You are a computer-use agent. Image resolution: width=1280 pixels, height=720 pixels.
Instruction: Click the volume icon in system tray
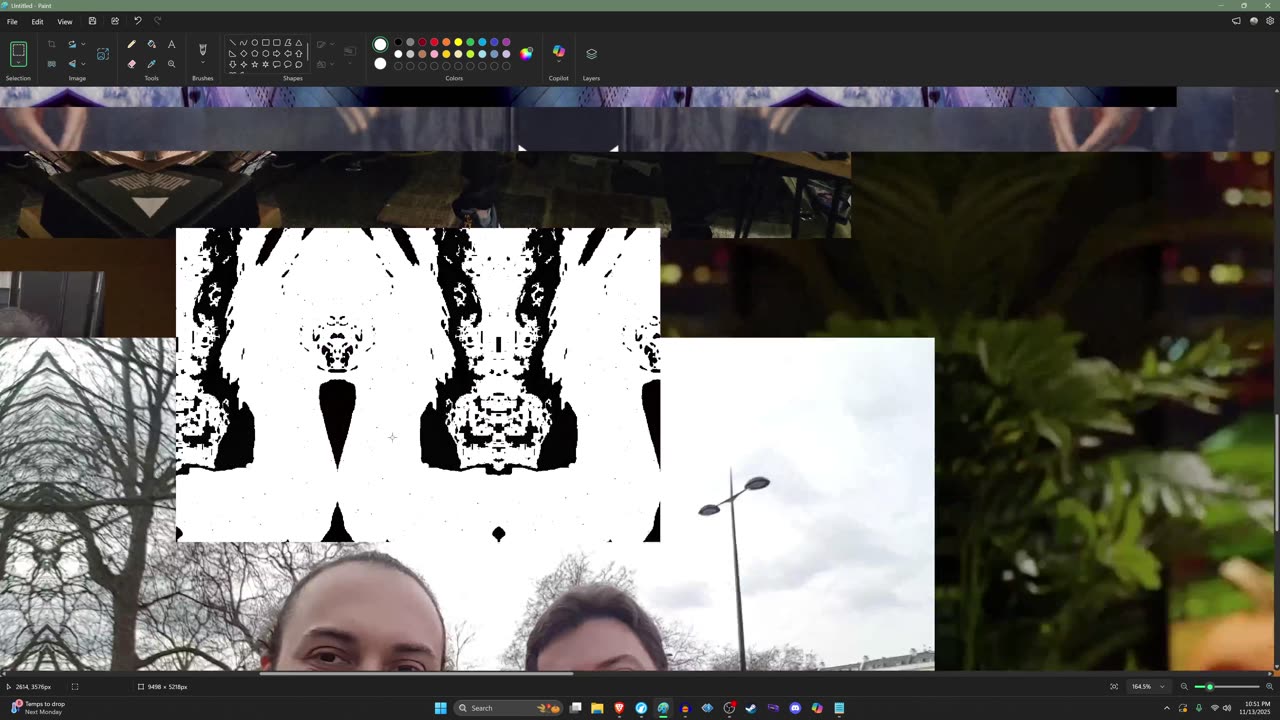pos(1227,708)
